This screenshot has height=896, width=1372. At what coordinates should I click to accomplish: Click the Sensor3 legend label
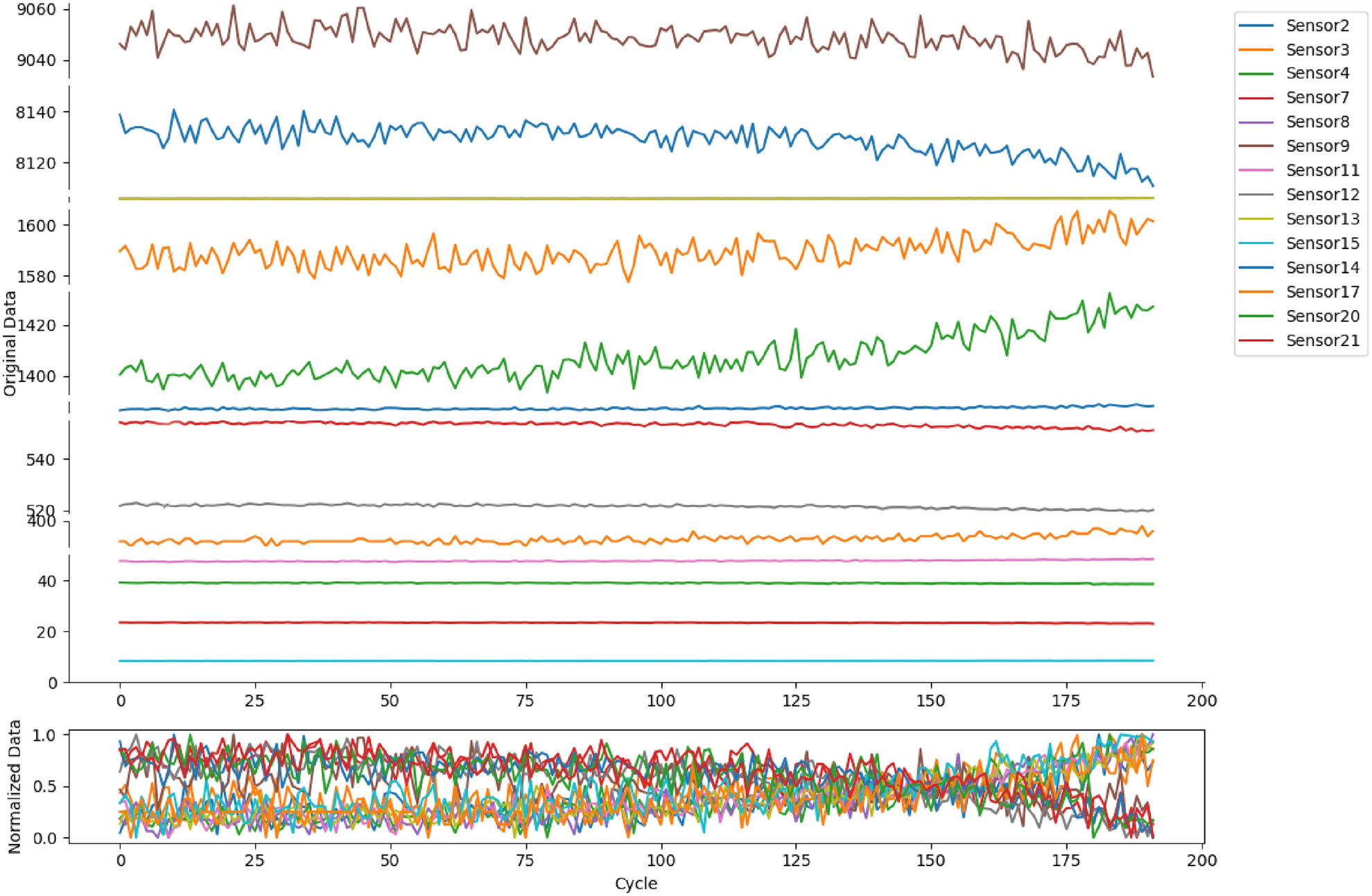pyautogui.click(x=1317, y=50)
